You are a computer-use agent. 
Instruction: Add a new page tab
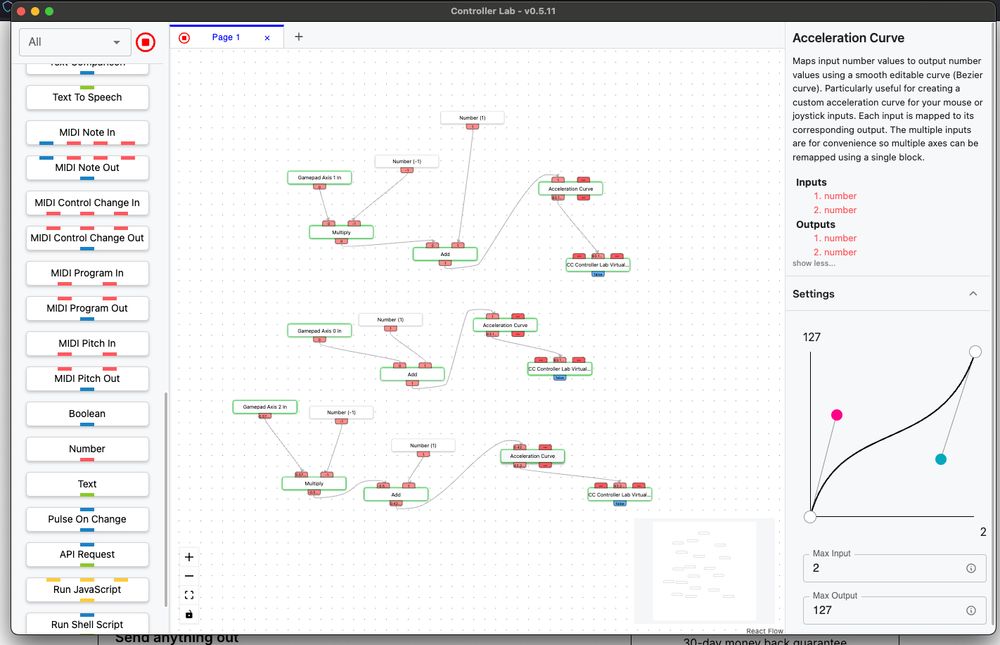298,36
